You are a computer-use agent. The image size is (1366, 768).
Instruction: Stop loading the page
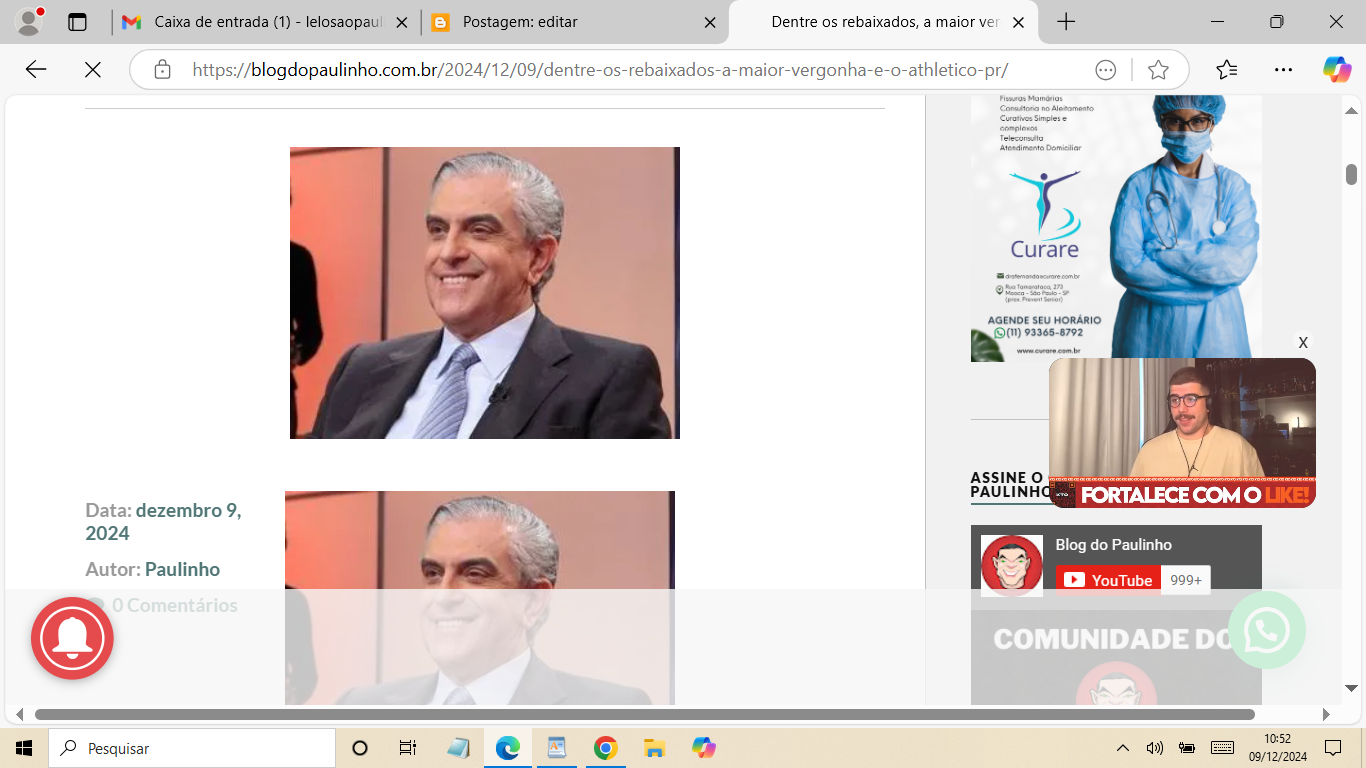92,69
